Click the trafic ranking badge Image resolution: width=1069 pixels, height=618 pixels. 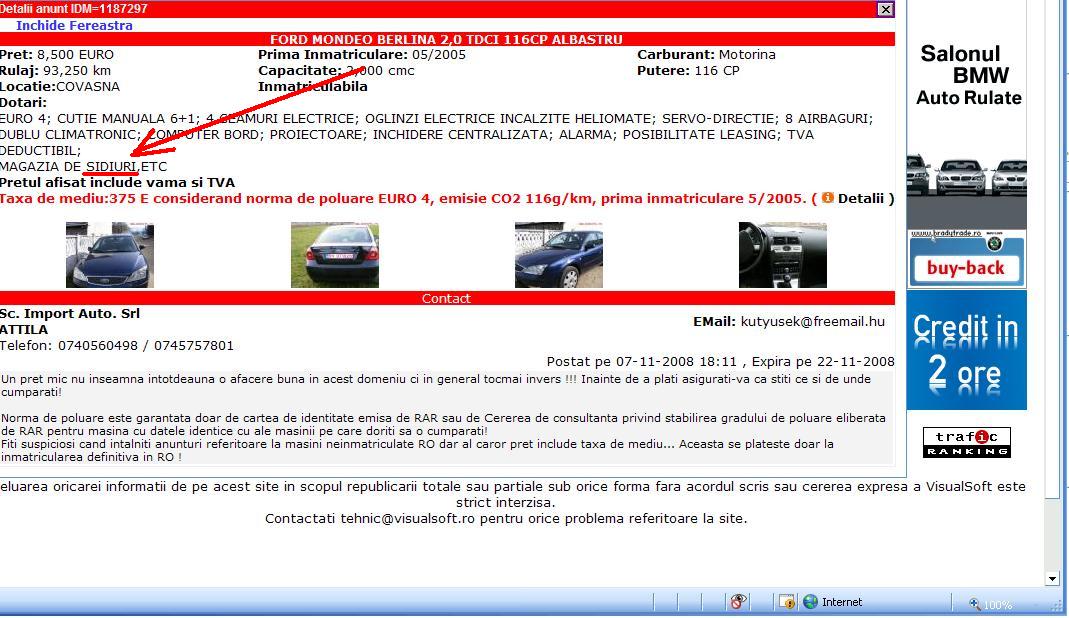click(x=967, y=443)
